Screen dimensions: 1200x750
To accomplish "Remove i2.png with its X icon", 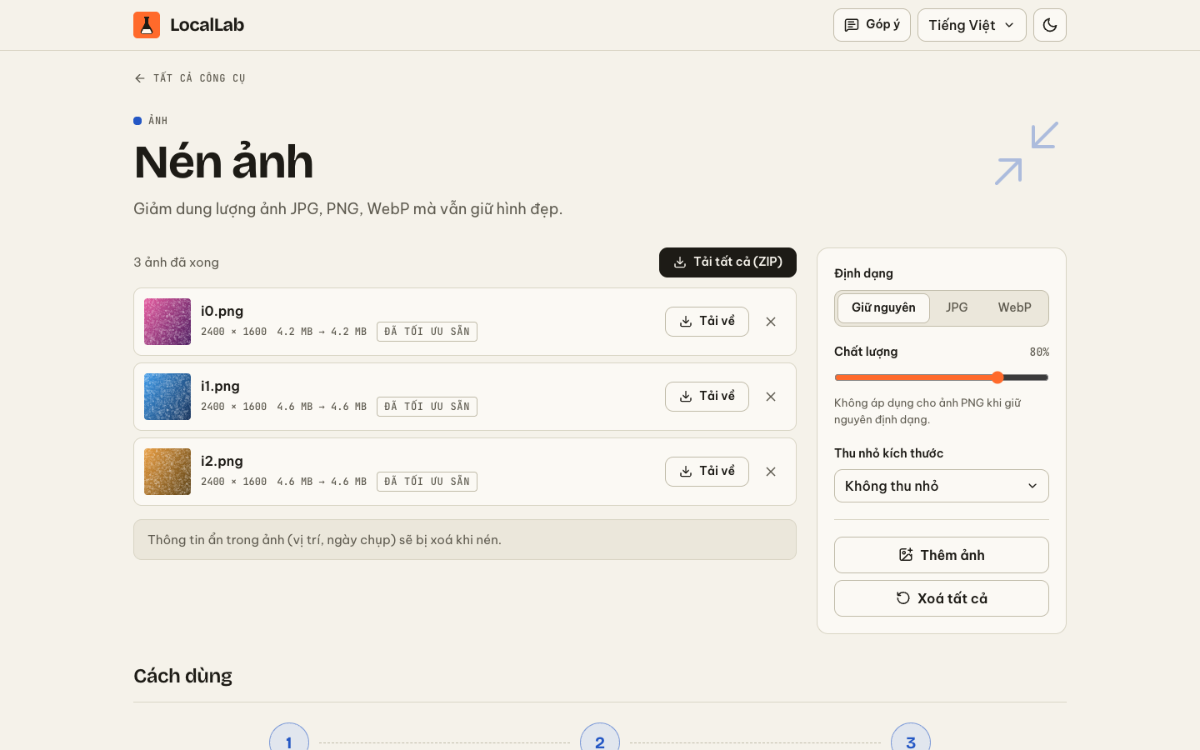I will pyautogui.click(x=771, y=472).
